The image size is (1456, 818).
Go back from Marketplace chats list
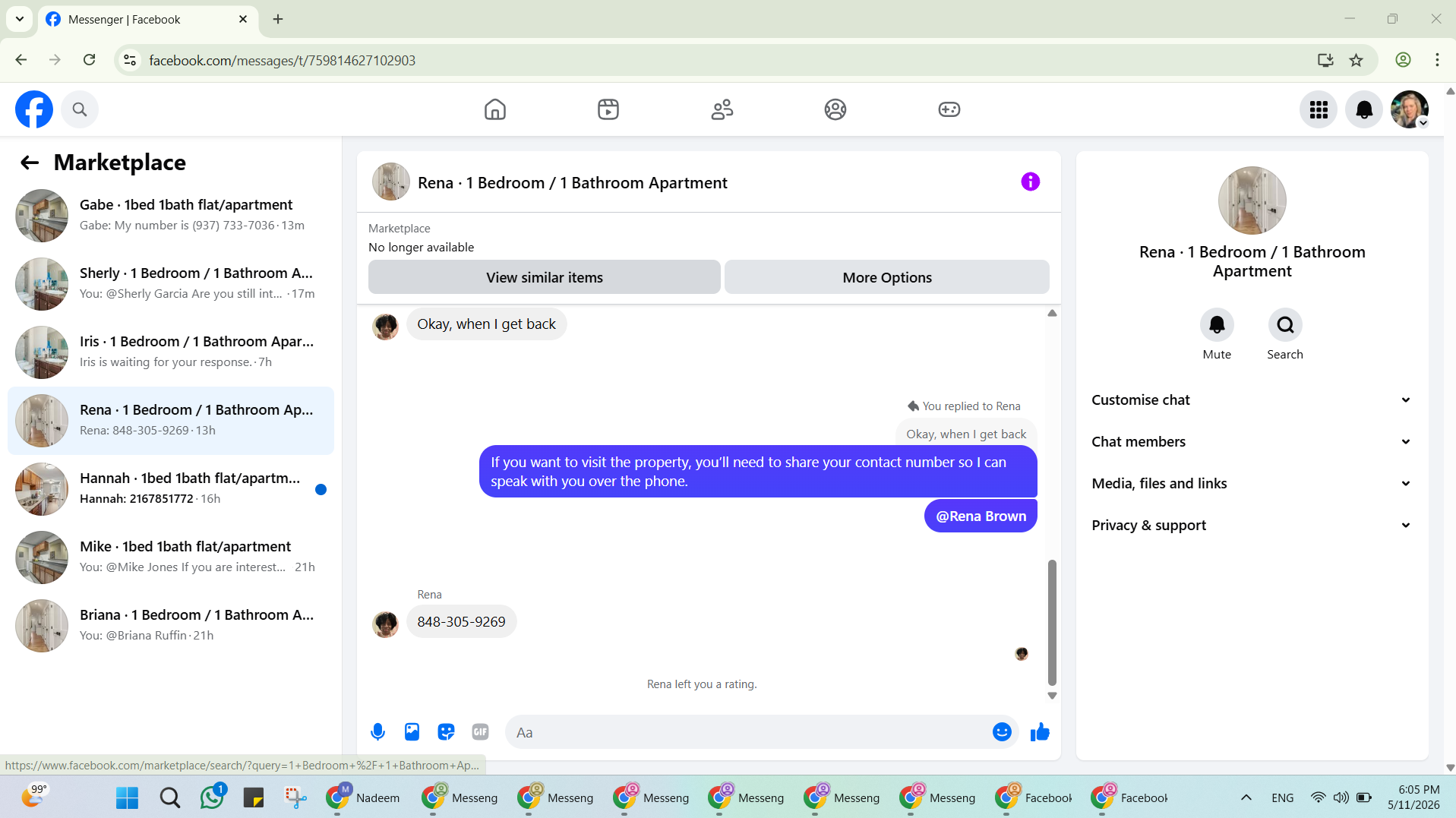[30, 163]
